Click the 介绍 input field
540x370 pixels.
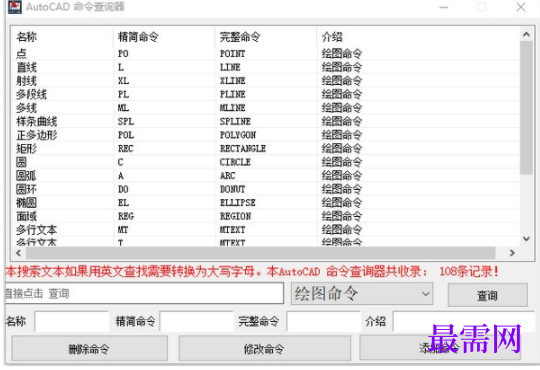(464, 321)
